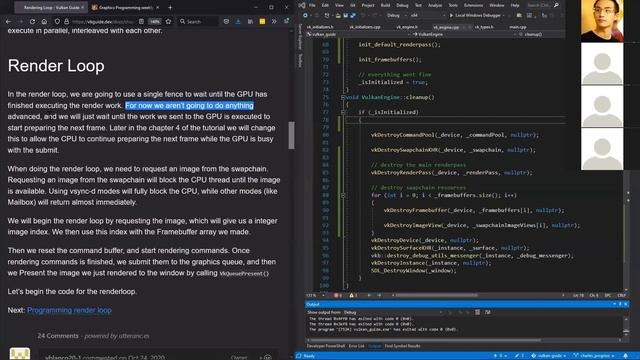Bookmark this page with the star icon
This screenshot has height=360, width=640.
coord(168,21)
